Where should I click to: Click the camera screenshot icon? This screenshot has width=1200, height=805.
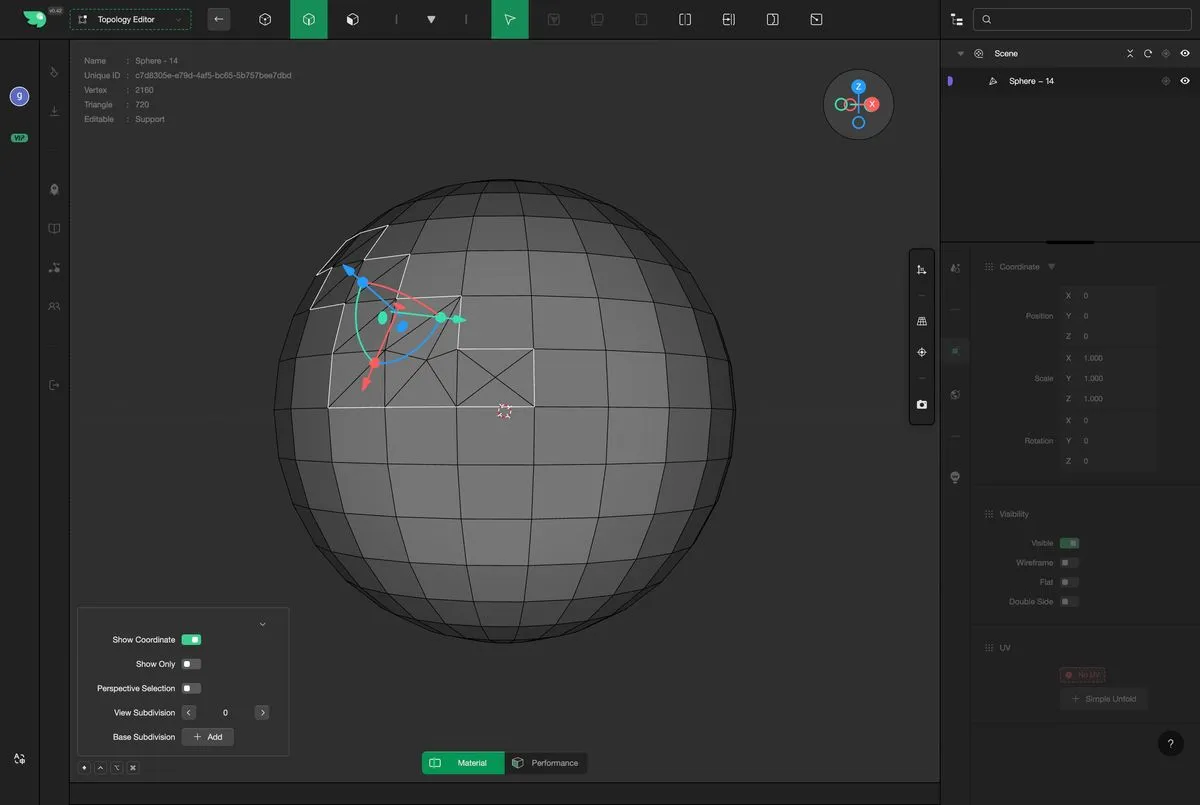[x=921, y=405]
